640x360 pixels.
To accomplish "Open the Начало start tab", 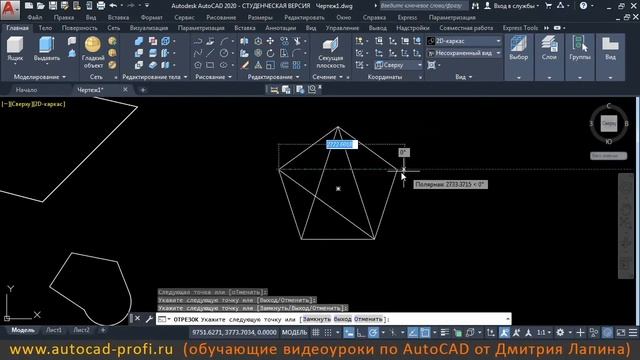I will point(26,90).
